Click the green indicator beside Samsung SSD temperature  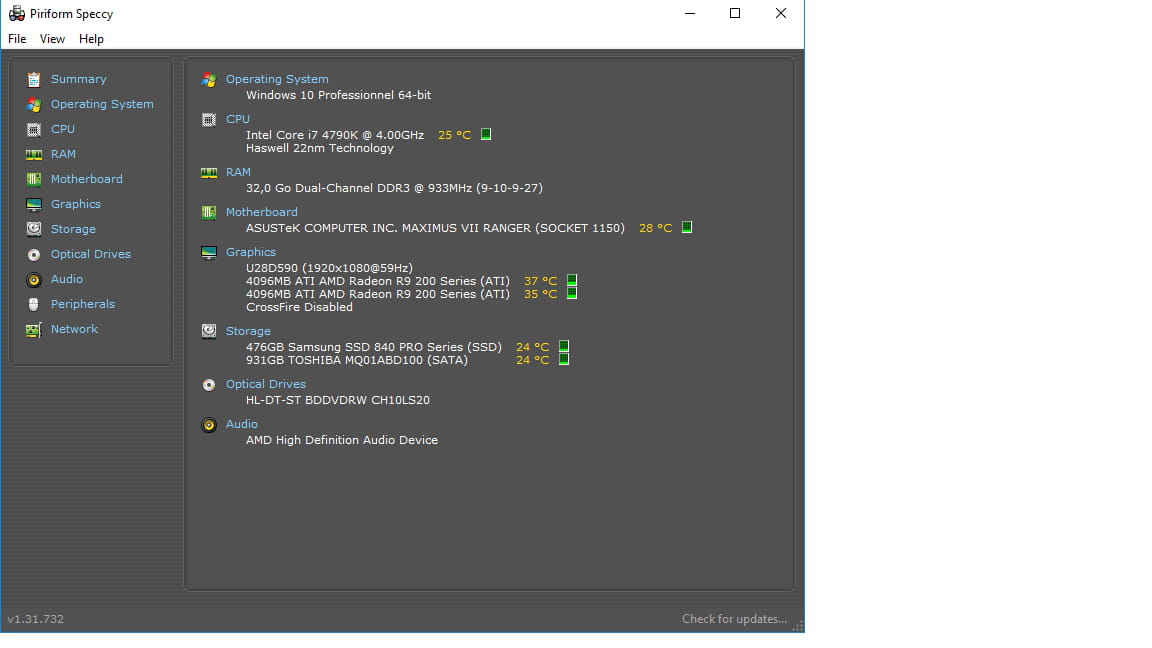pyautogui.click(x=564, y=347)
